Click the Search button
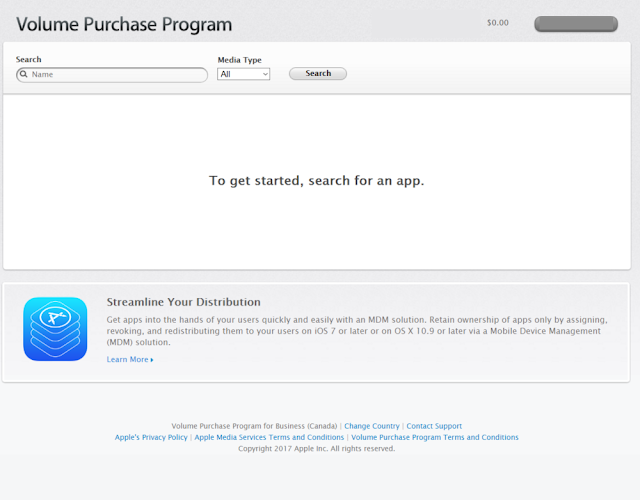Image resolution: width=640 pixels, height=500 pixels. (x=318, y=73)
